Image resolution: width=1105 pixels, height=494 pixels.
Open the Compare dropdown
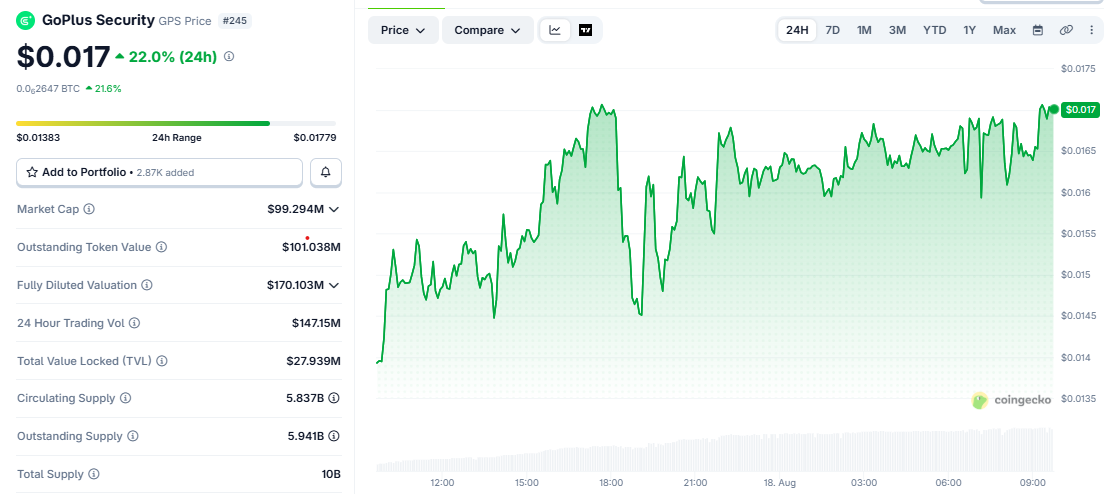[x=488, y=30]
